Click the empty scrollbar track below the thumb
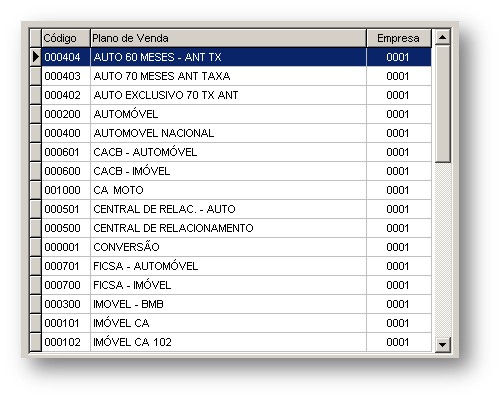 tap(443, 250)
